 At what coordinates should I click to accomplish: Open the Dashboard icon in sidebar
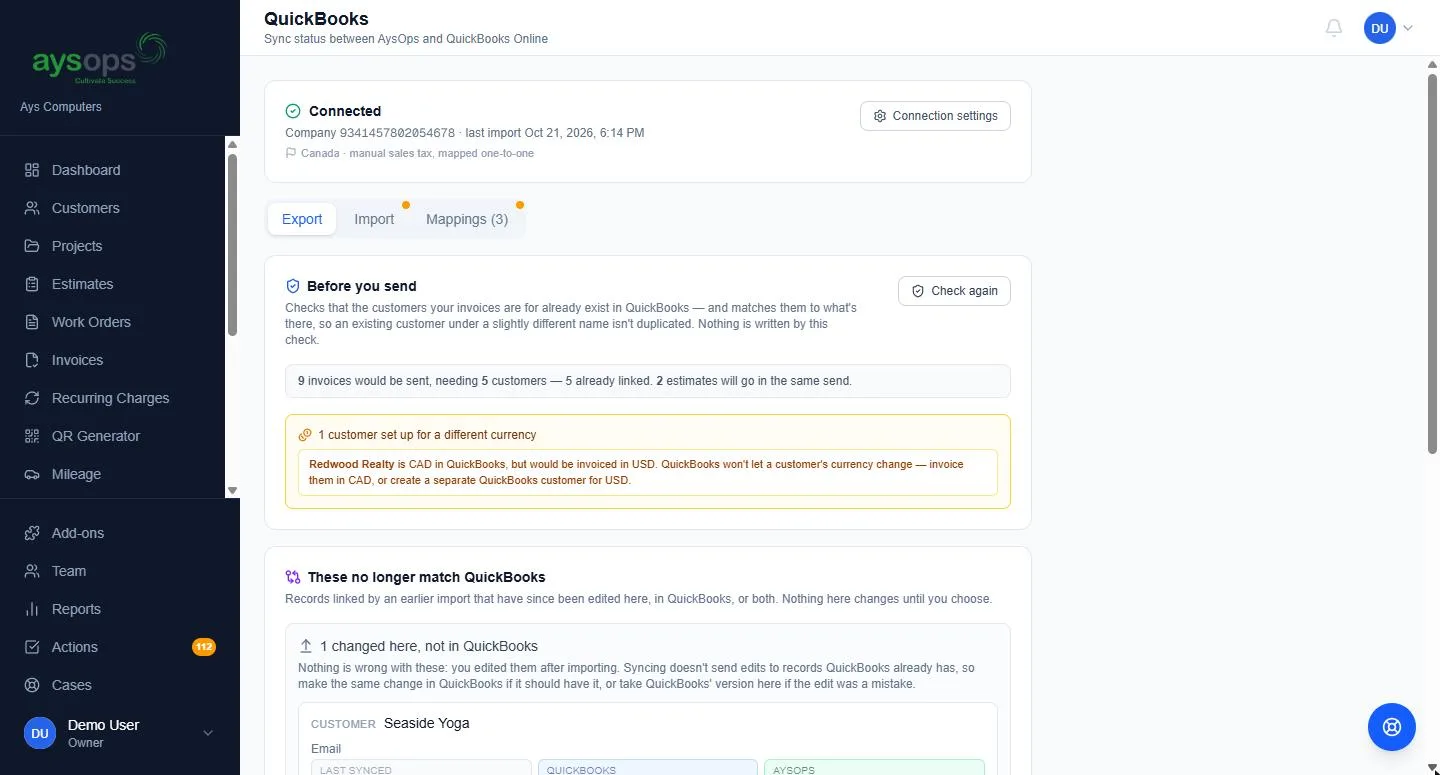coord(32,170)
